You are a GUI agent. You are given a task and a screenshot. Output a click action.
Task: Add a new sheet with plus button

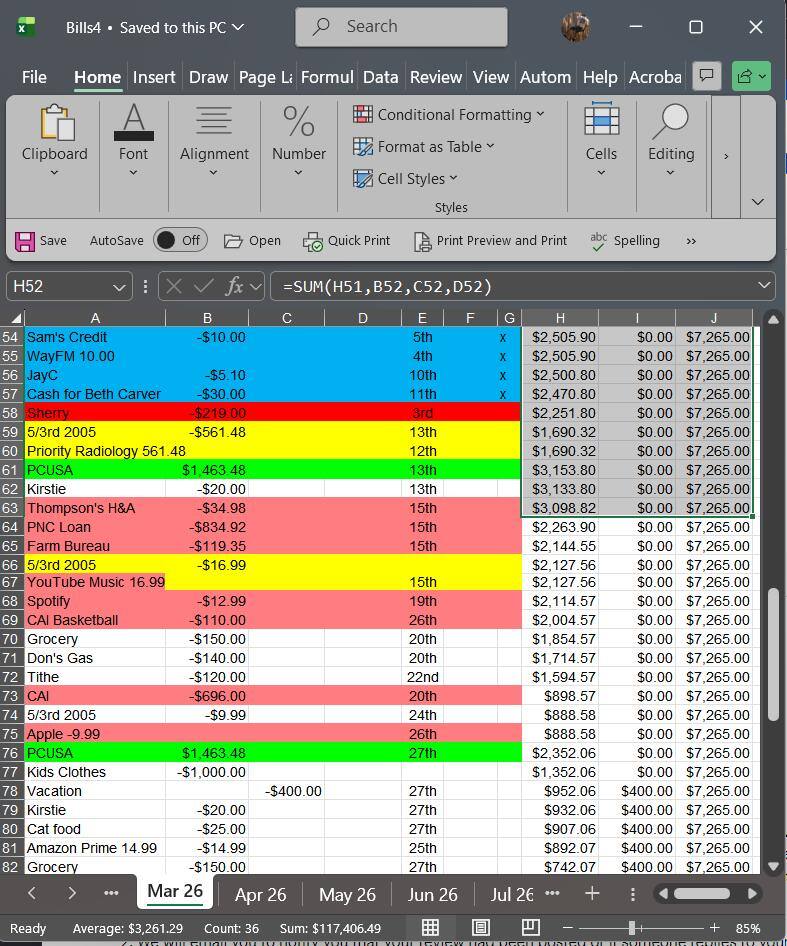(x=592, y=893)
